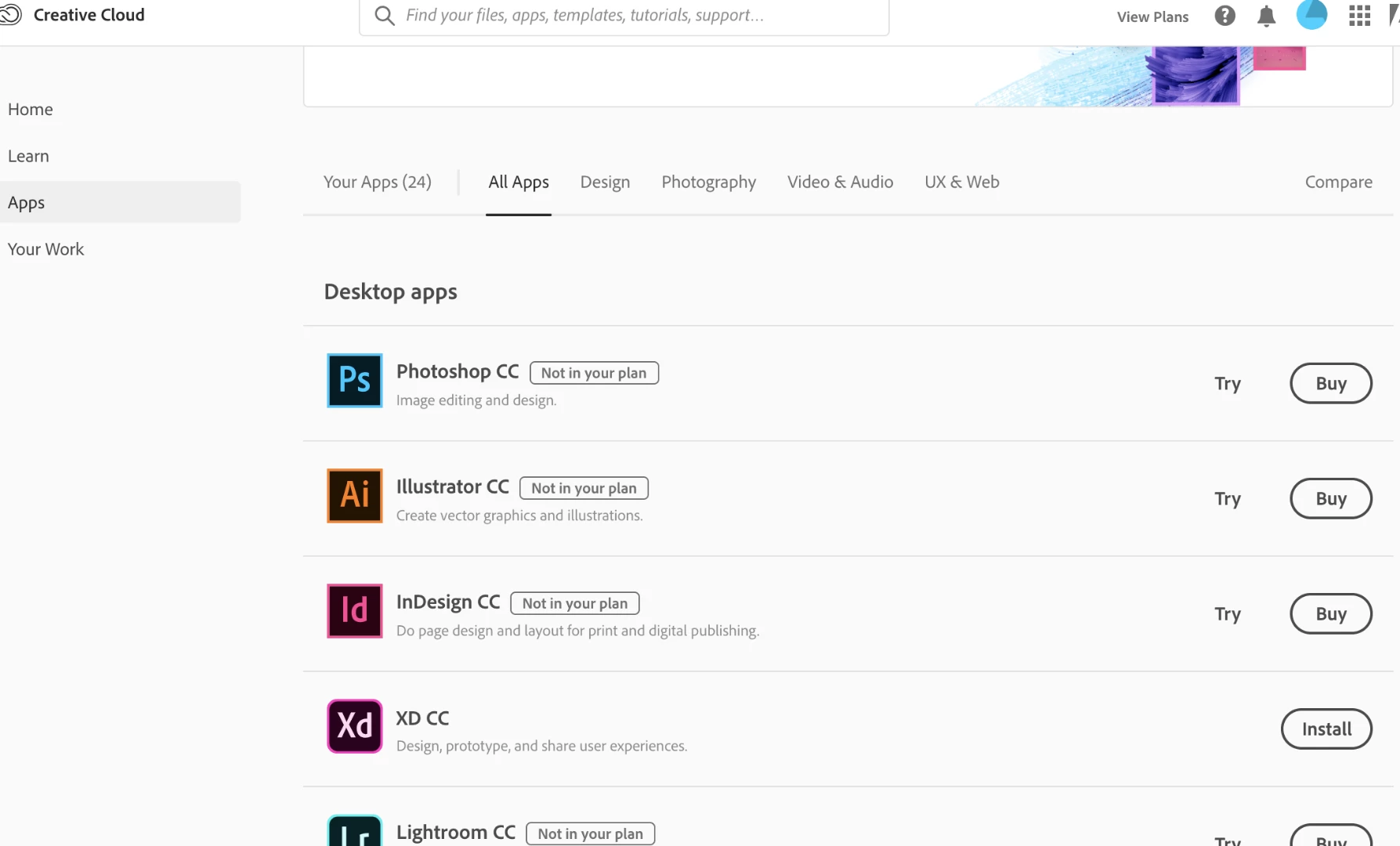The image size is (1400, 846).
Task: Open notifications bell icon
Action: pyautogui.click(x=1266, y=16)
